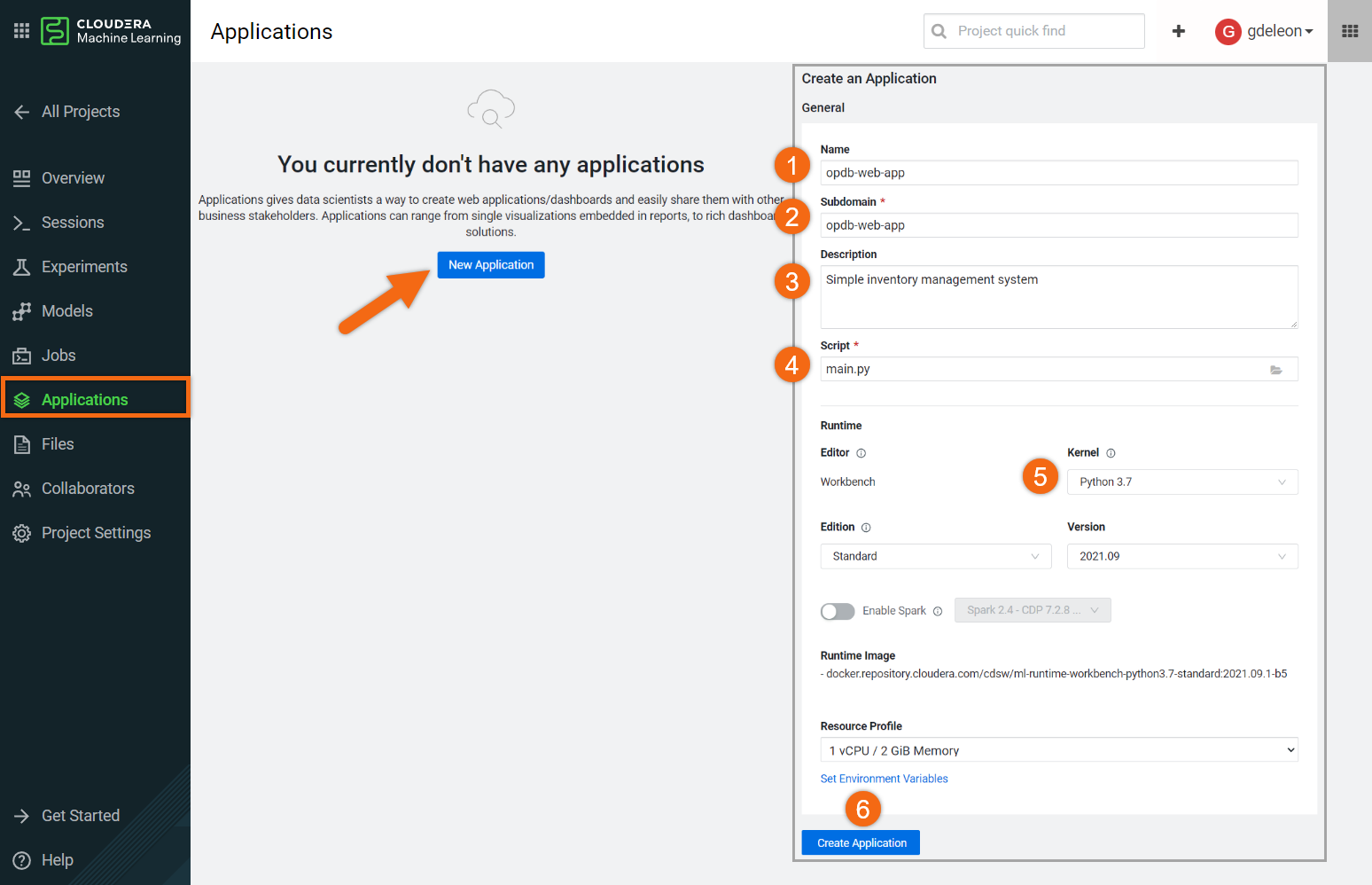Switch to the Overview section
Image resolution: width=1372 pixels, height=885 pixels.
(x=72, y=177)
